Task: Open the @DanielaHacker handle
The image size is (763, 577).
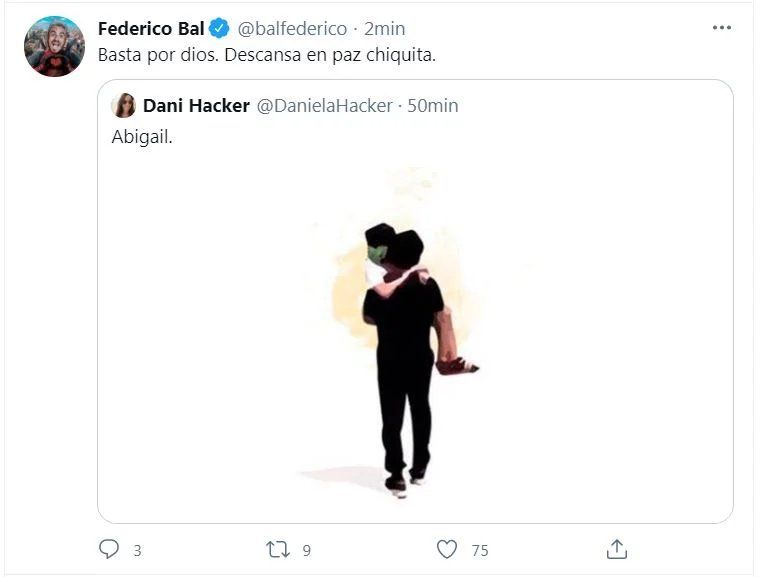Action: (325, 105)
